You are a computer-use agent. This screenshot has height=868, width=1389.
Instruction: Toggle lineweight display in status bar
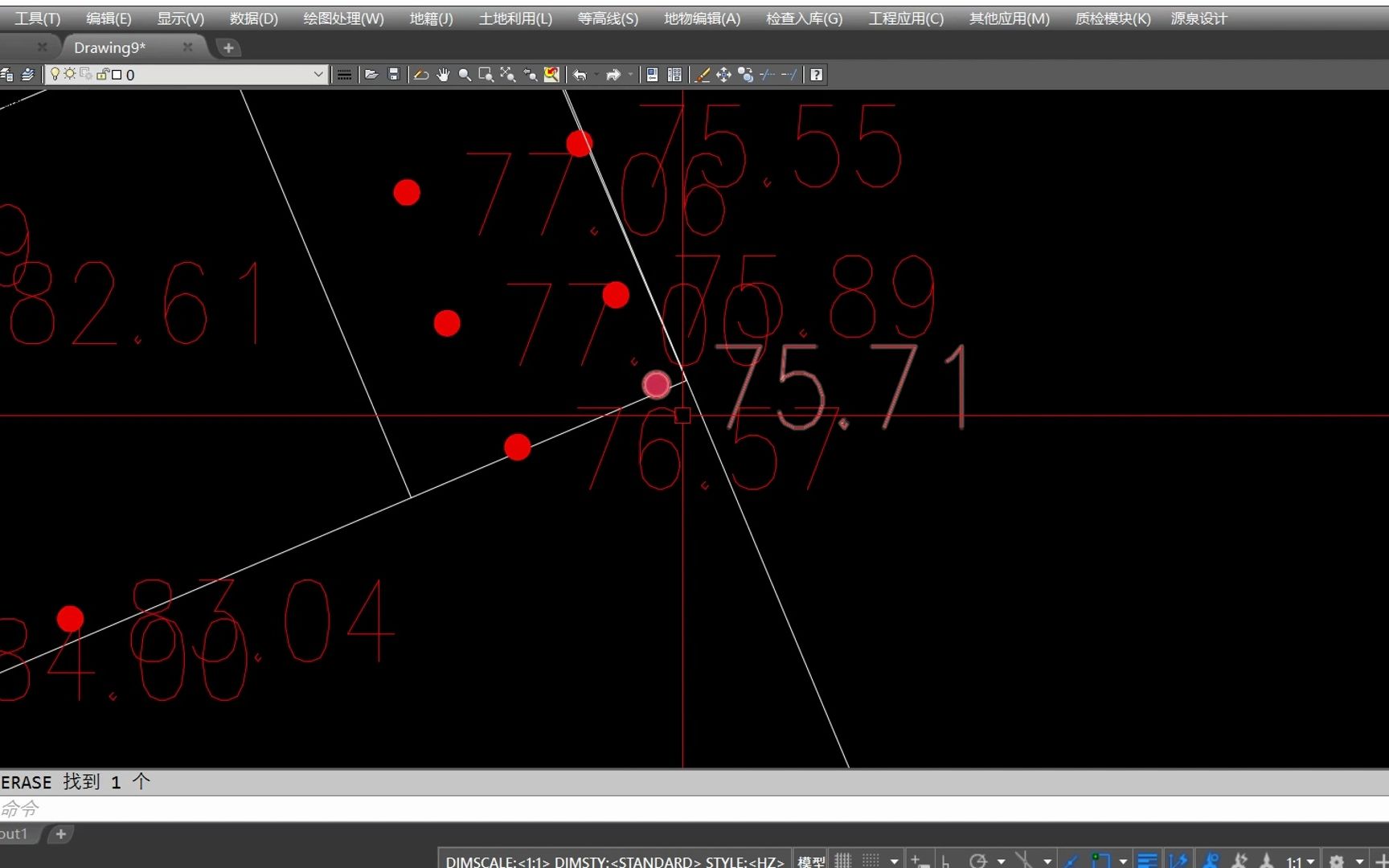point(1147,861)
